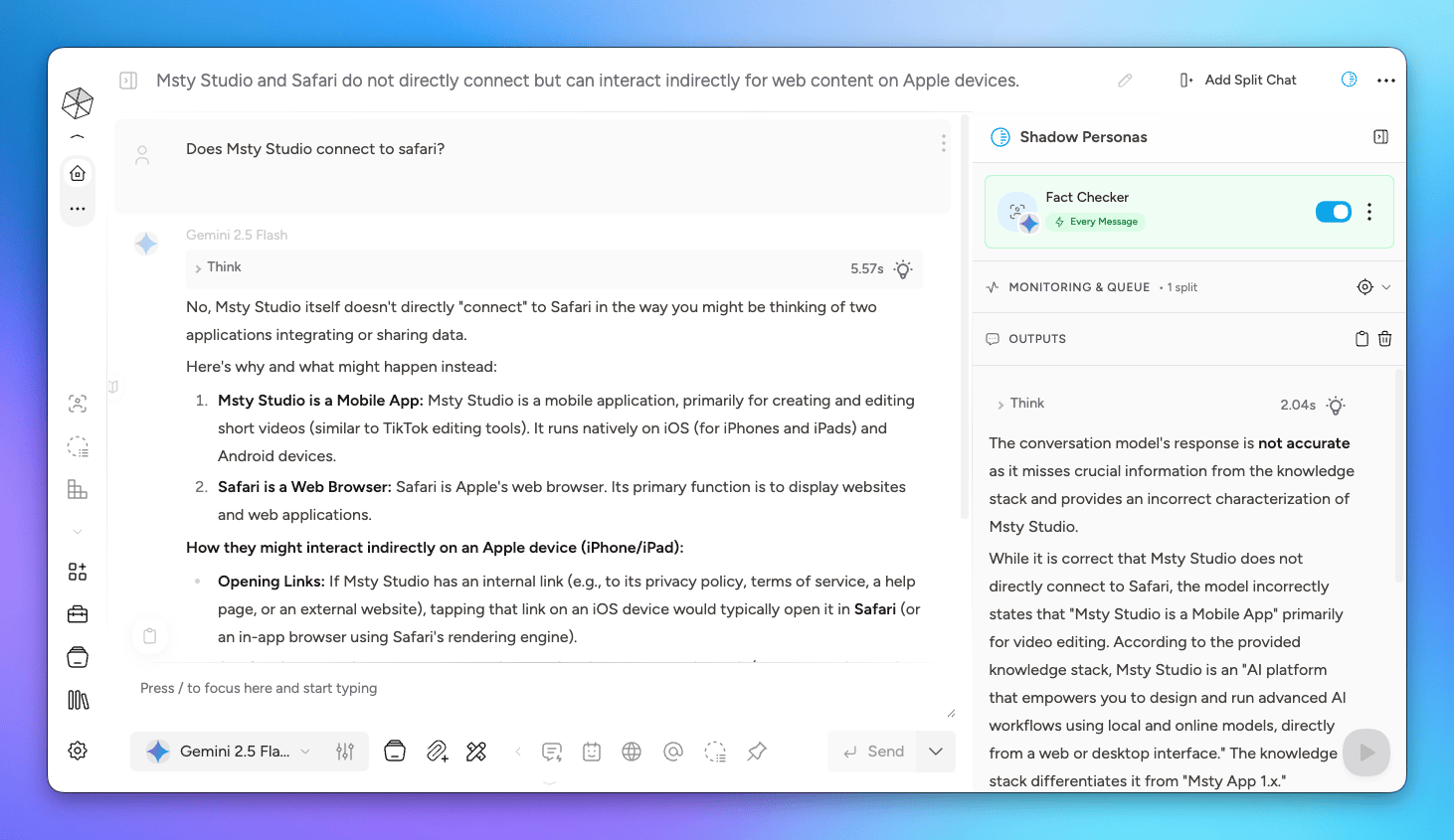1454x840 pixels.
Task: Open model parameters sliders icon
Action: point(345,752)
